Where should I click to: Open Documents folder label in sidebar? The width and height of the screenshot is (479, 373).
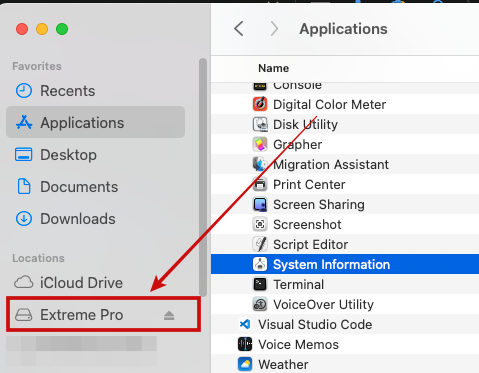point(79,187)
